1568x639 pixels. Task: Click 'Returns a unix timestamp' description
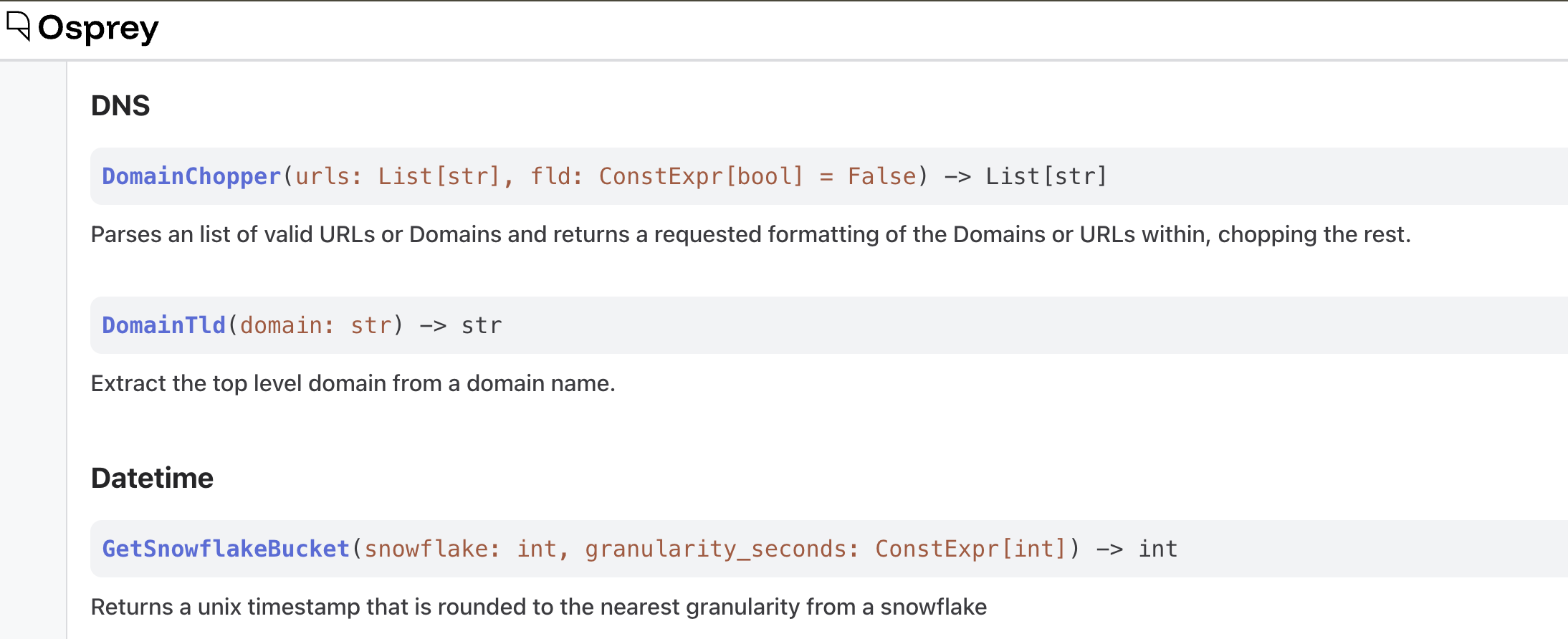(539, 607)
